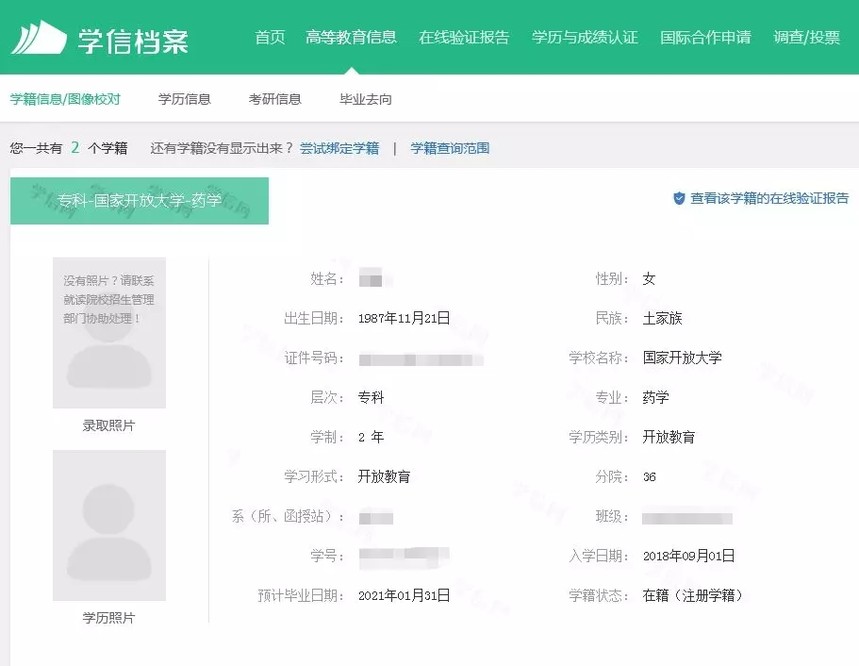Click 层次 value 专科
This screenshot has width=859, height=666.
[x=371, y=397]
